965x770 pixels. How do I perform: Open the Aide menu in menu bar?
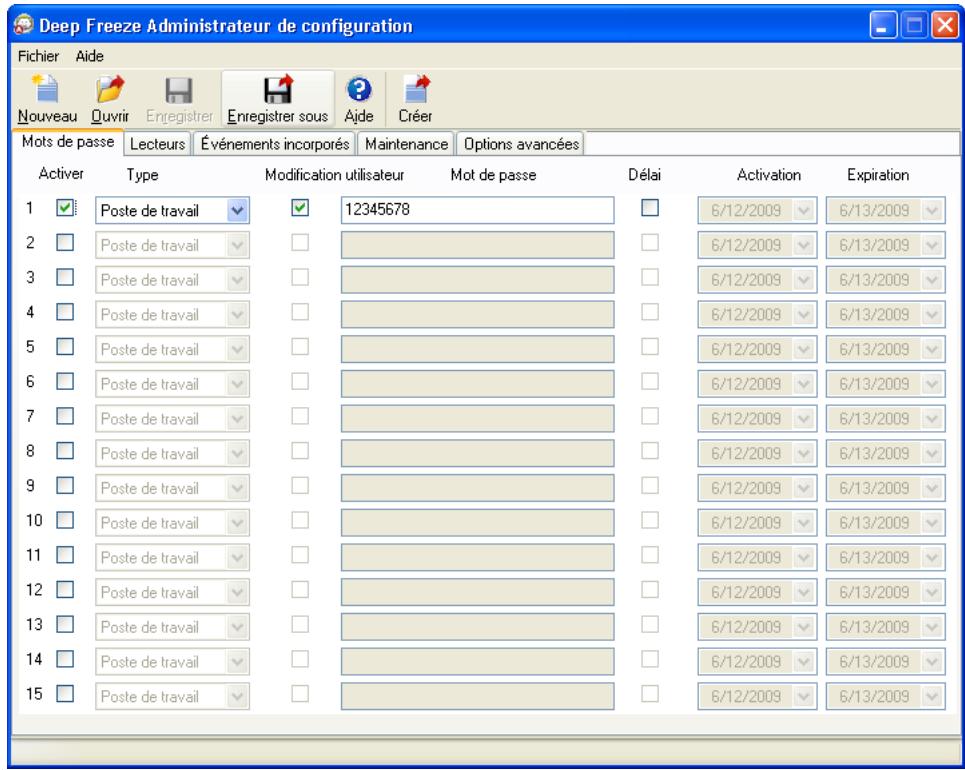click(89, 56)
